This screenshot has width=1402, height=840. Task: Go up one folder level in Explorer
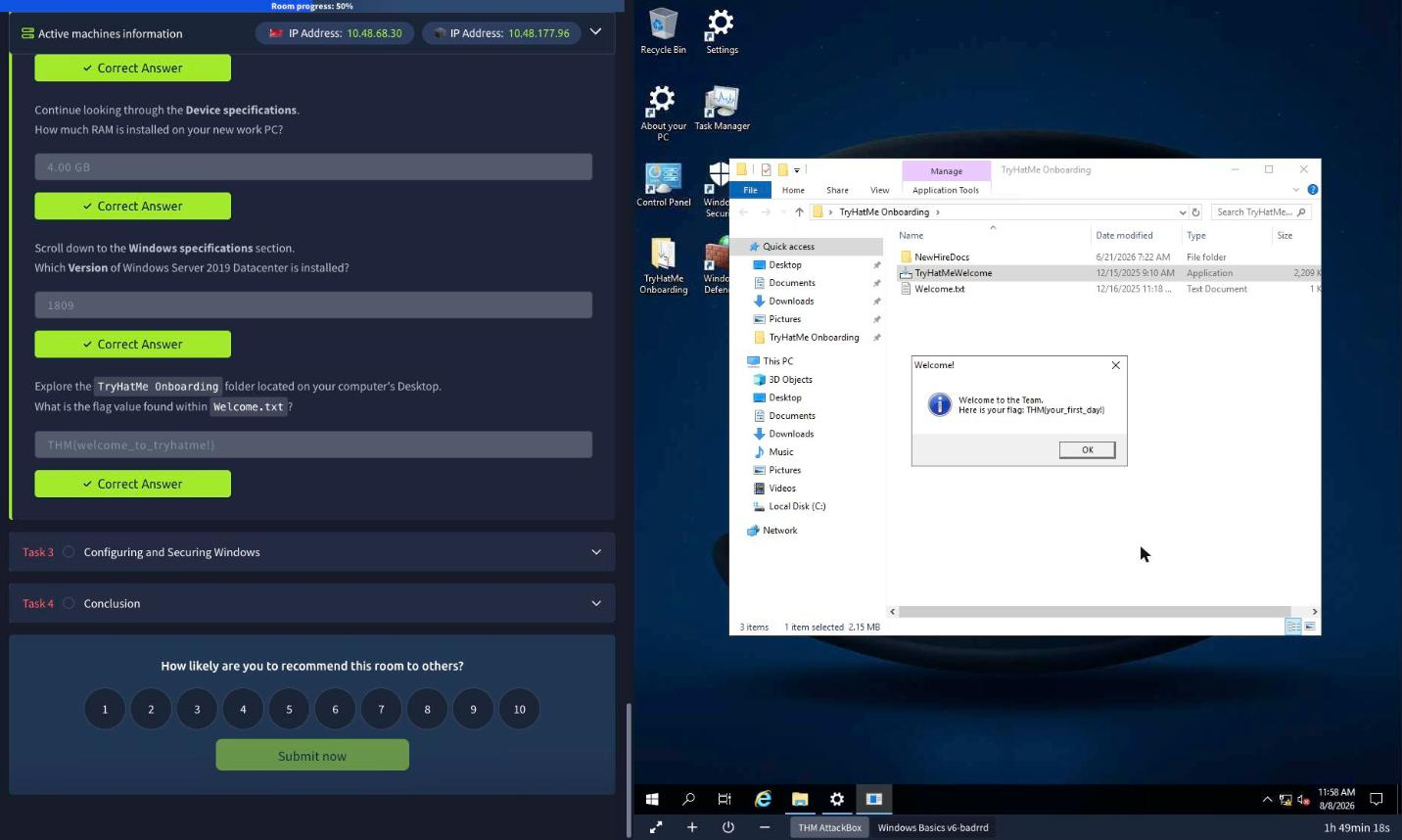pyautogui.click(x=799, y=212)
